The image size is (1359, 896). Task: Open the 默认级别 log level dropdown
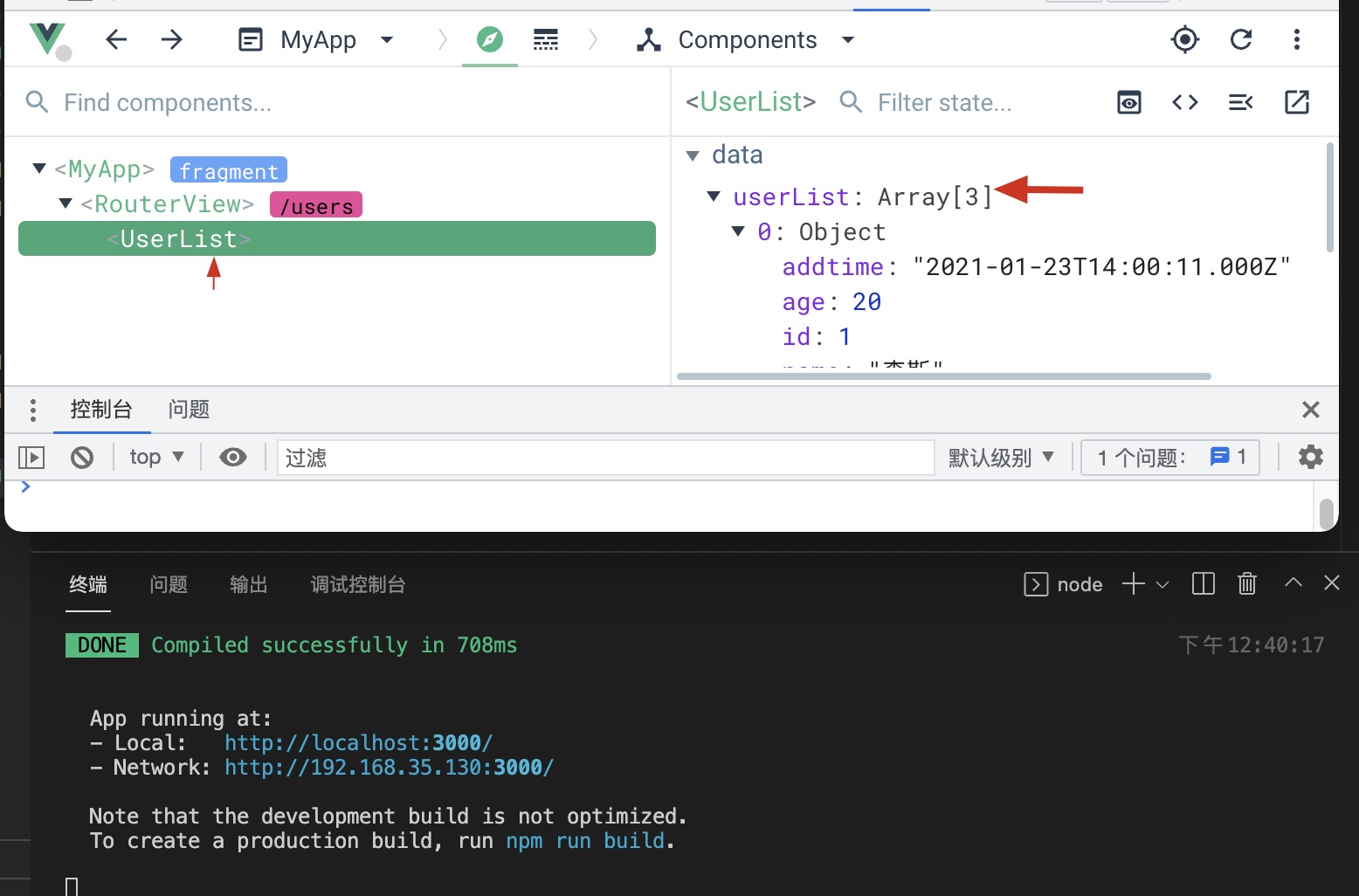pyautogui.click(x=1001, y=457)
